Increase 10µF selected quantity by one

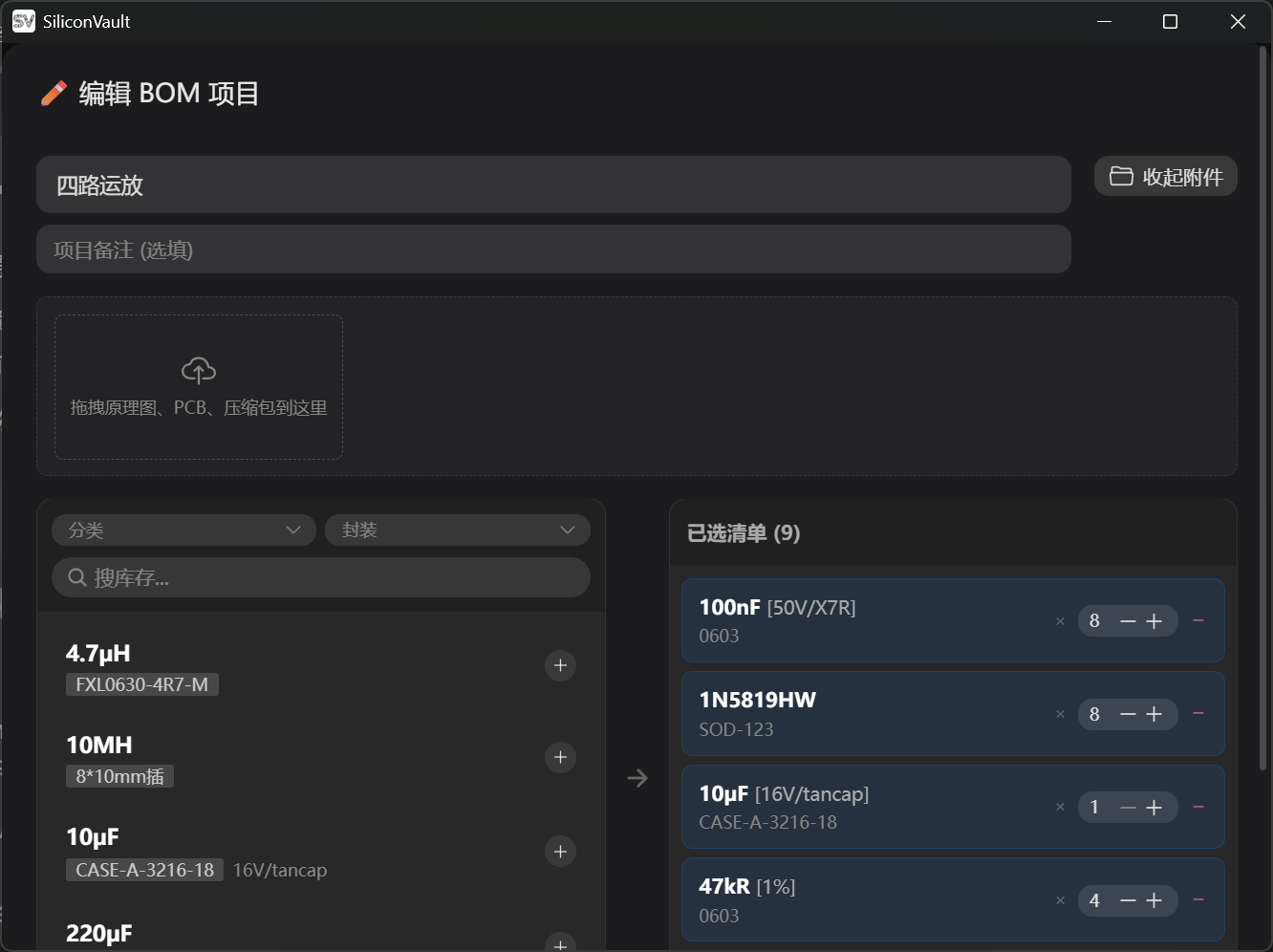tap(1154, 808)
